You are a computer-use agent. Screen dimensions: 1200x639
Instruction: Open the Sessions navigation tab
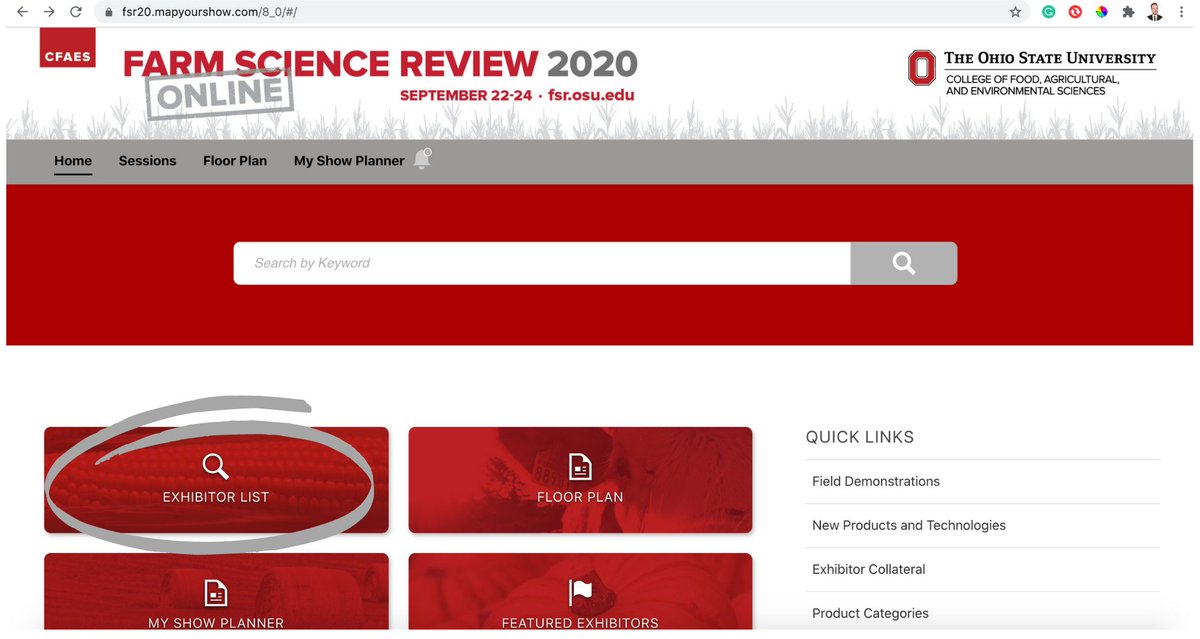(x=147, y=160)
